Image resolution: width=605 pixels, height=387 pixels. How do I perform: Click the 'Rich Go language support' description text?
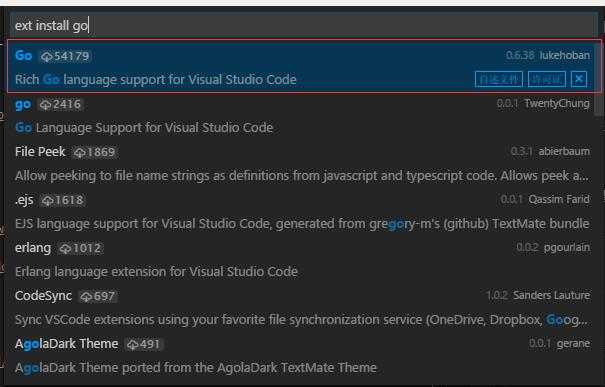coord(155,79)
